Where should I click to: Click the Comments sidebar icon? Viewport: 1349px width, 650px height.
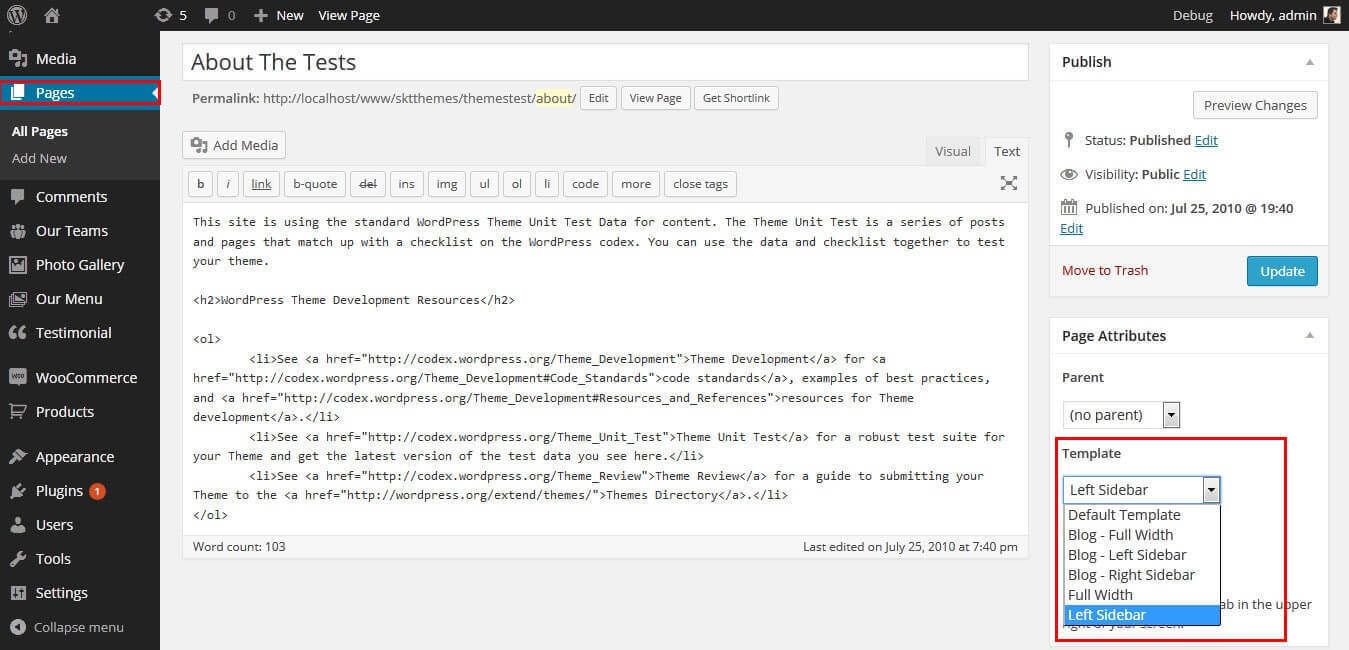pos(17,197)
